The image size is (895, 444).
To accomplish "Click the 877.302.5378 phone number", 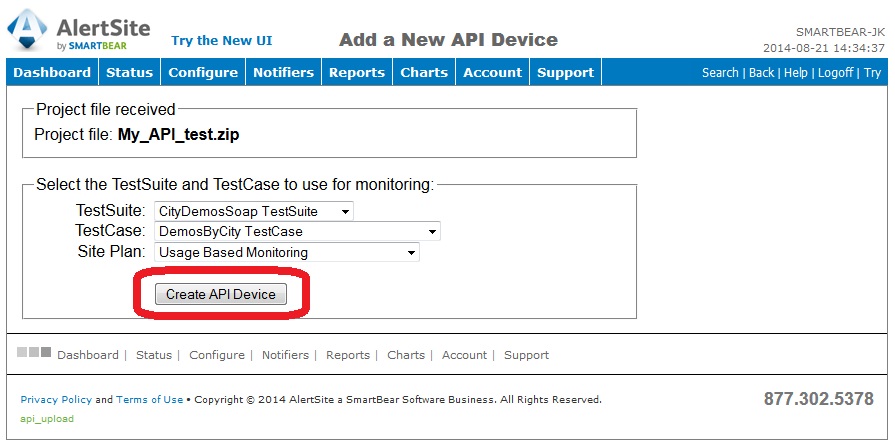I will coord(819,399).
